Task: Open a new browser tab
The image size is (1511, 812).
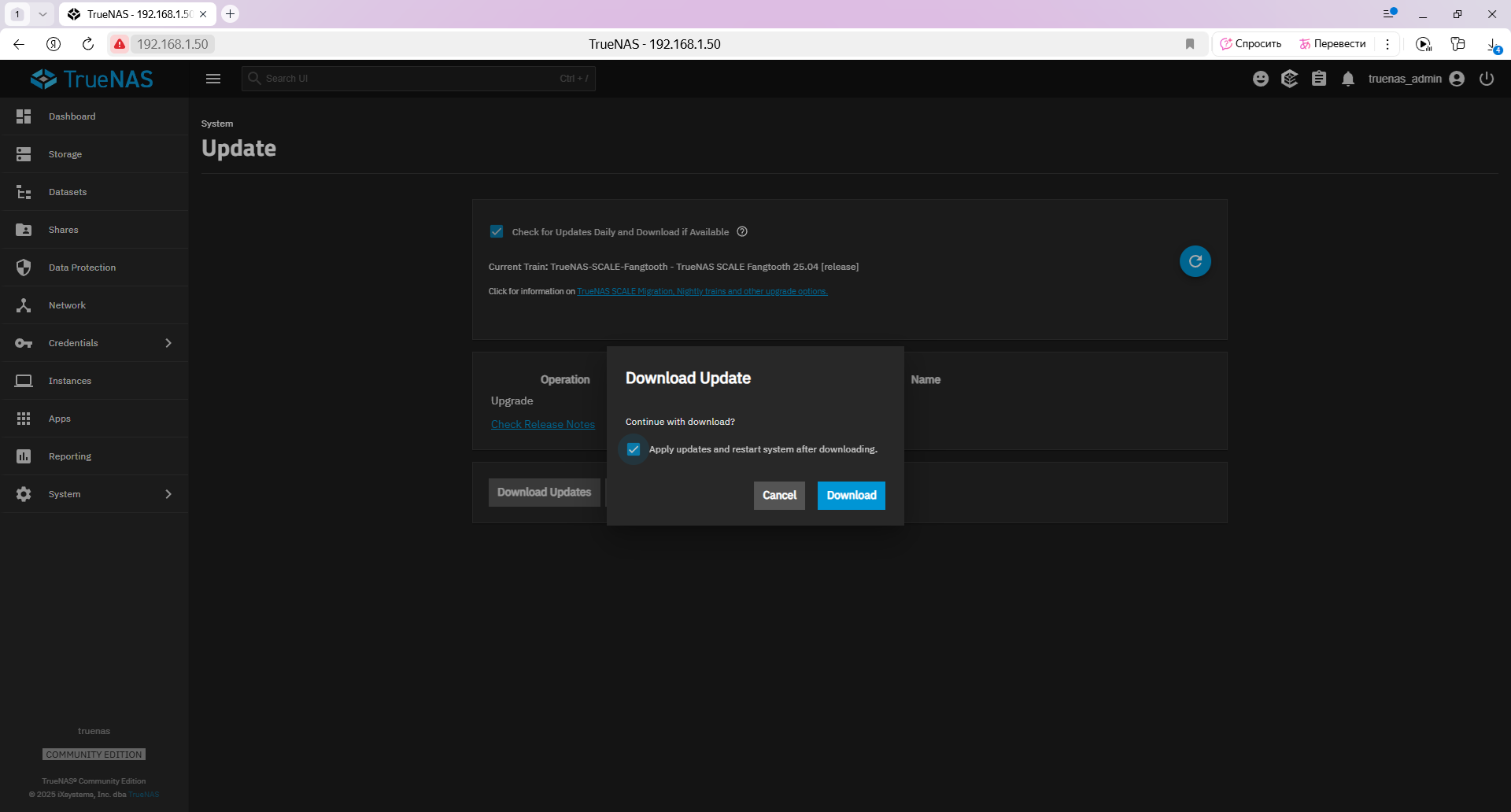Action: pos(230,13)
